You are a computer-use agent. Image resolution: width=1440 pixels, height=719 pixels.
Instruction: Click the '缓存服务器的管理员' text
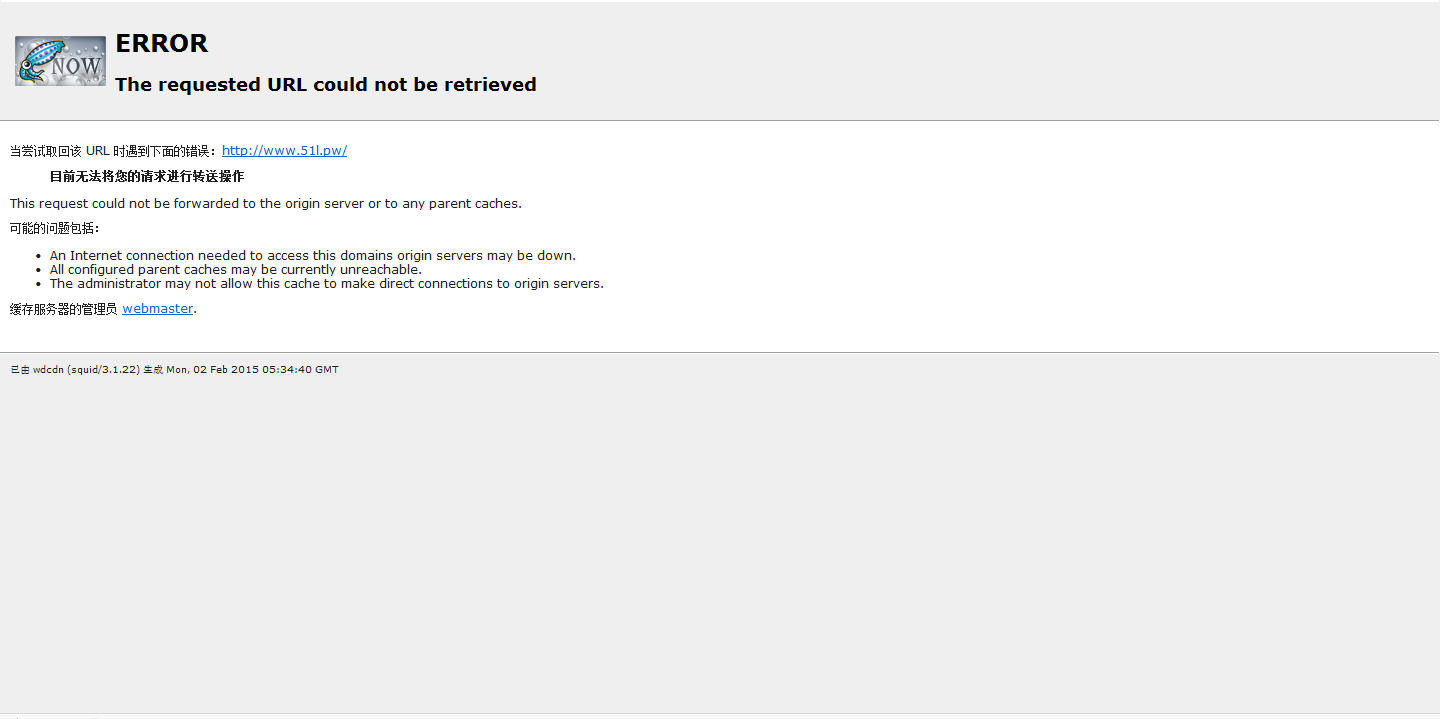(x=63, y=309)
